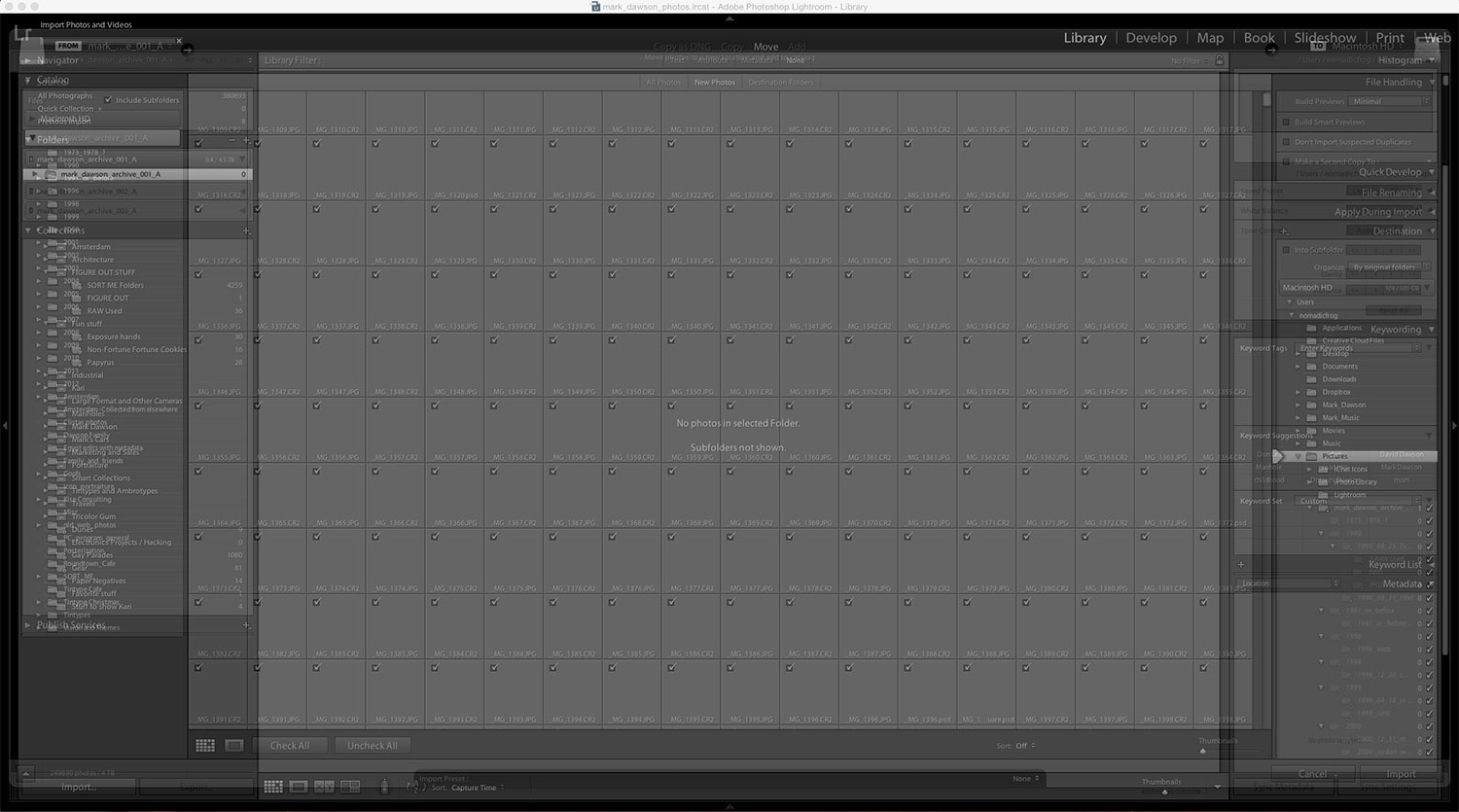Click the Uncheck All button
Viewport: 1459px width, 812px height.
(373, 746)
